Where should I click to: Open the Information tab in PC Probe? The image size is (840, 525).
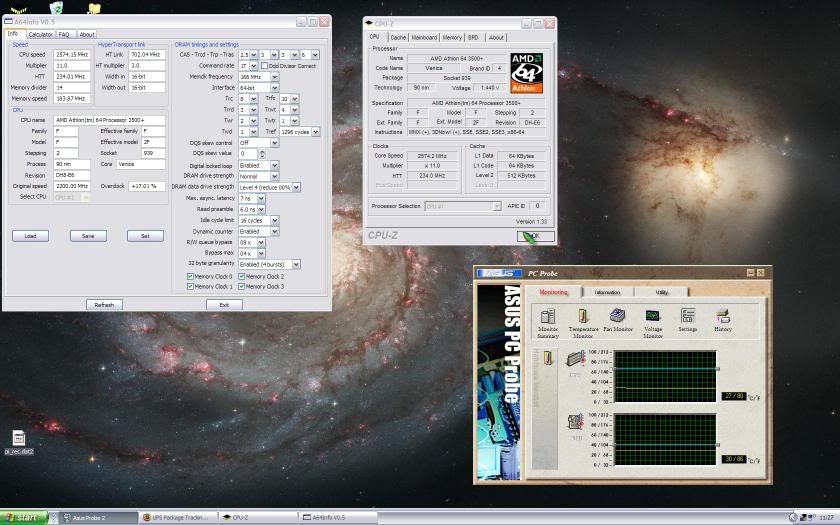(x=607, y=292)
